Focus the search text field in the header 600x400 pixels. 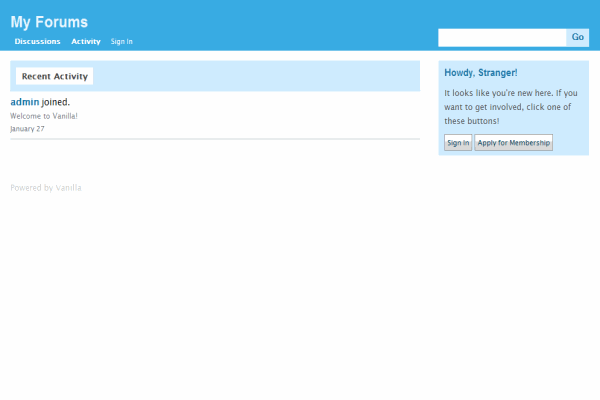(x=502, y=38)
